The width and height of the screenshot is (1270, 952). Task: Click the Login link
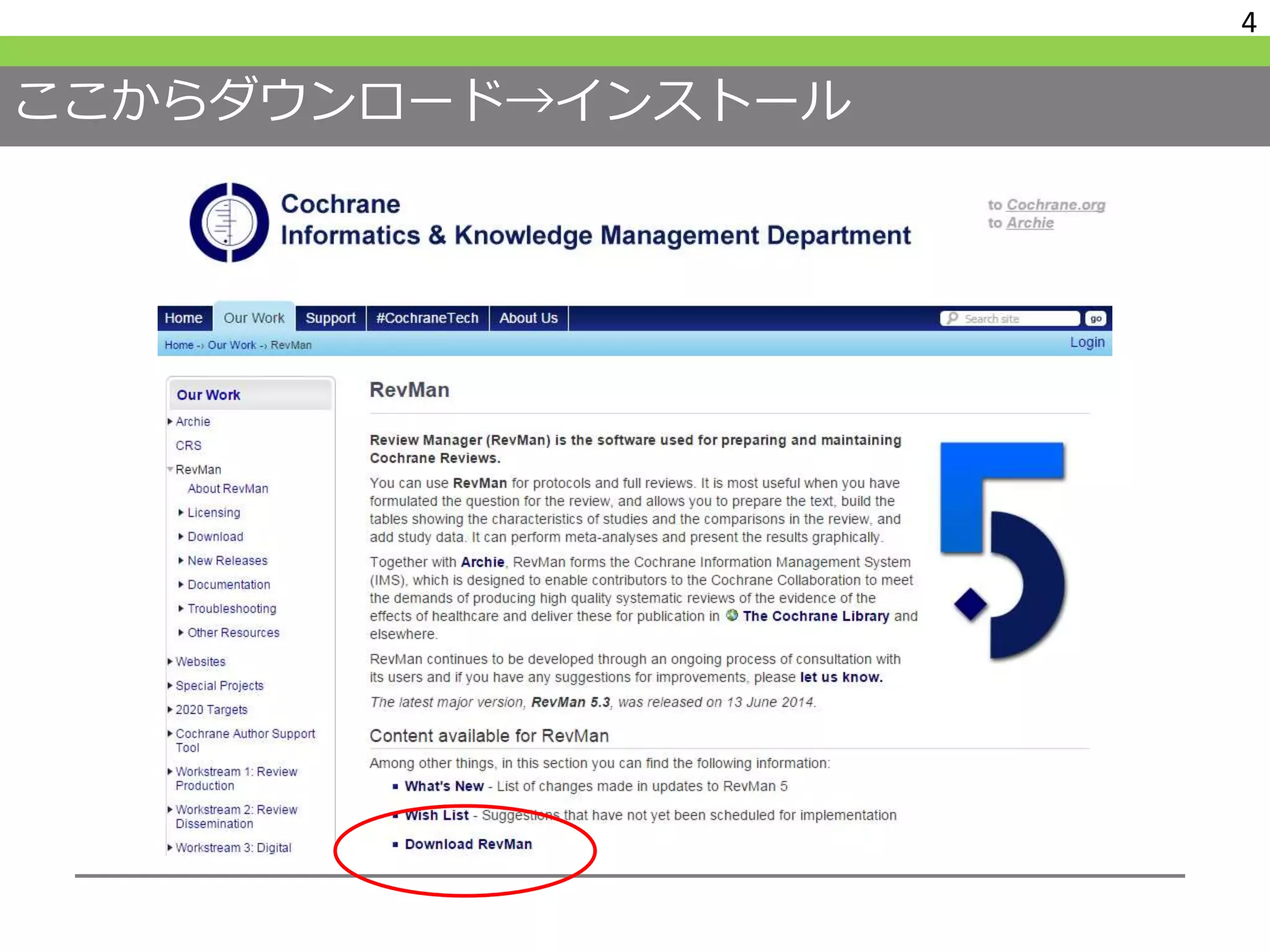coord(1086,342)
